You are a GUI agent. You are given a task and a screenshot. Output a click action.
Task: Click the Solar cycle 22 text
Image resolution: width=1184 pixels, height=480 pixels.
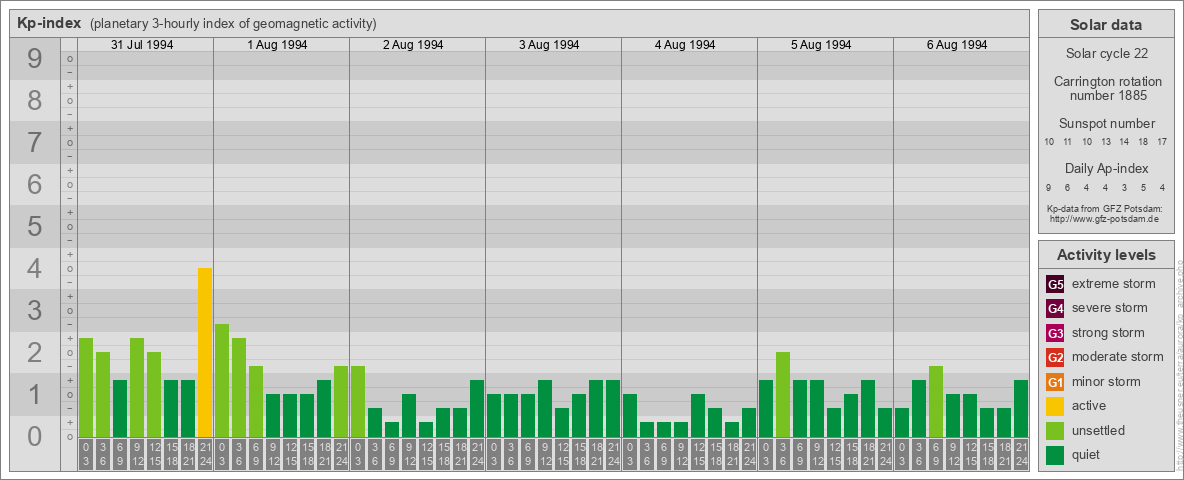[1106, 54]
